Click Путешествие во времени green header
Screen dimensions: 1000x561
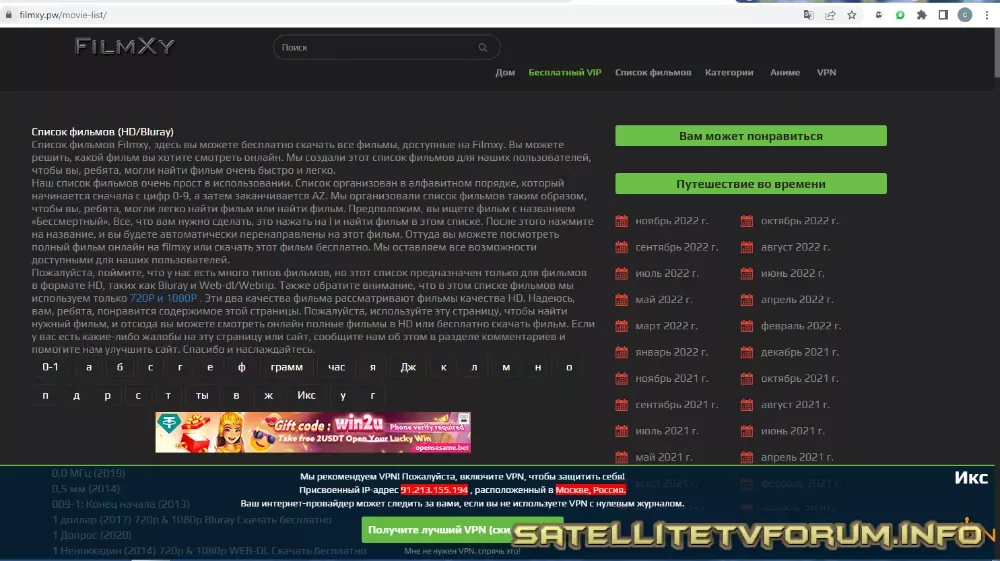751,184
